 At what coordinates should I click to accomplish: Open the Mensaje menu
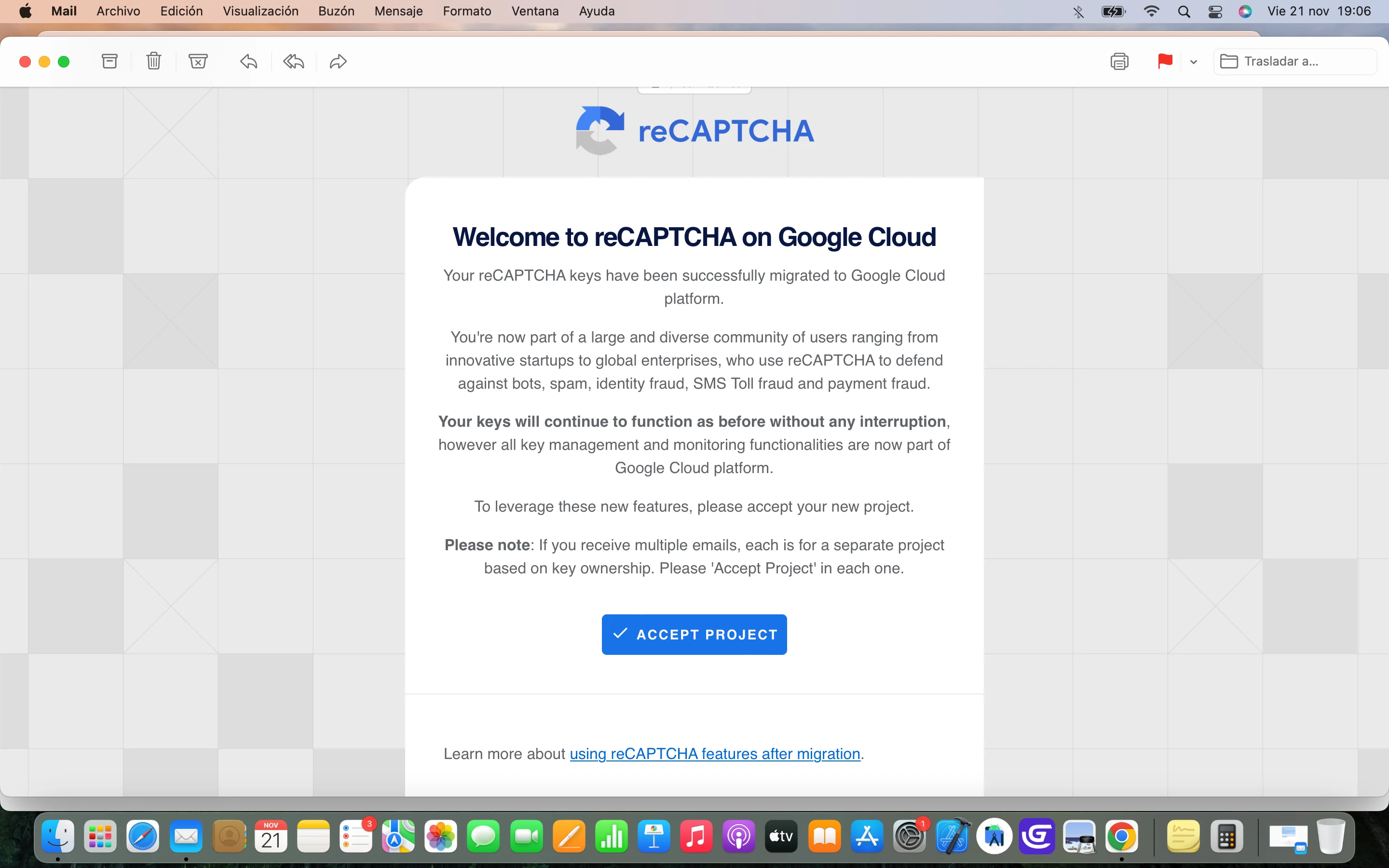tap(398, 11)
